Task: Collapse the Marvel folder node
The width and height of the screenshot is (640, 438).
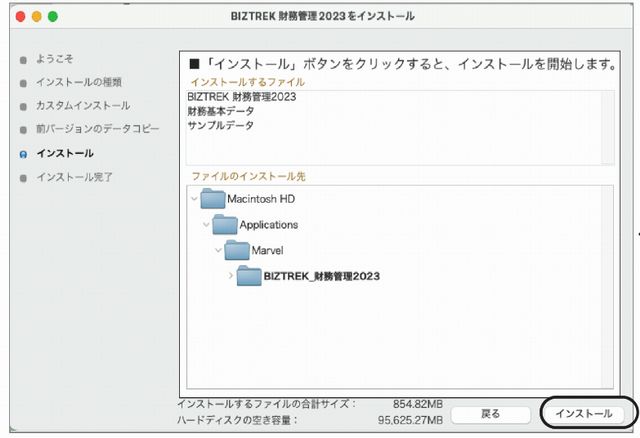Action: click(218, 250)
